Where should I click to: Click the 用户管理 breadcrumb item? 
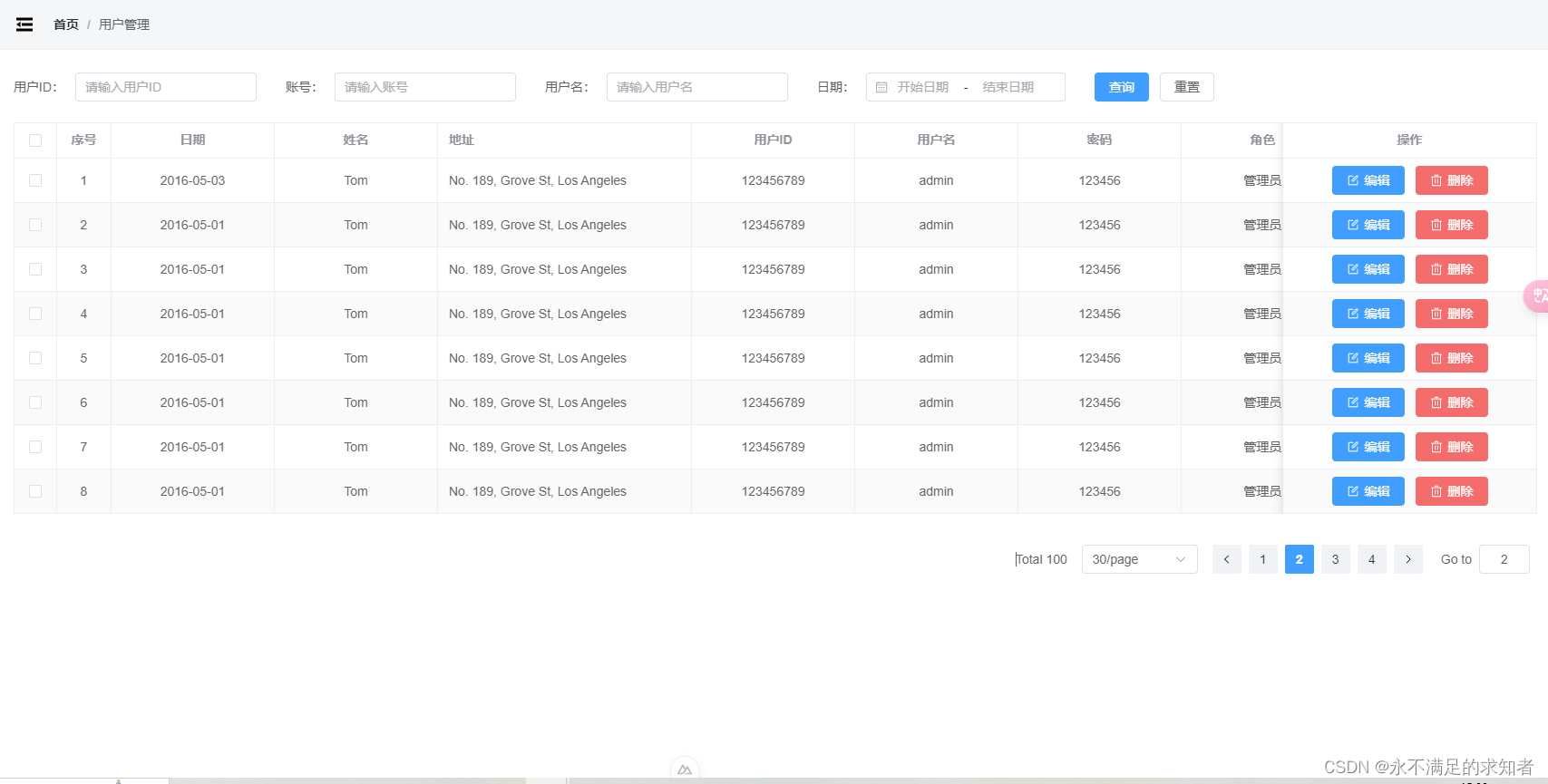[124, 24]
